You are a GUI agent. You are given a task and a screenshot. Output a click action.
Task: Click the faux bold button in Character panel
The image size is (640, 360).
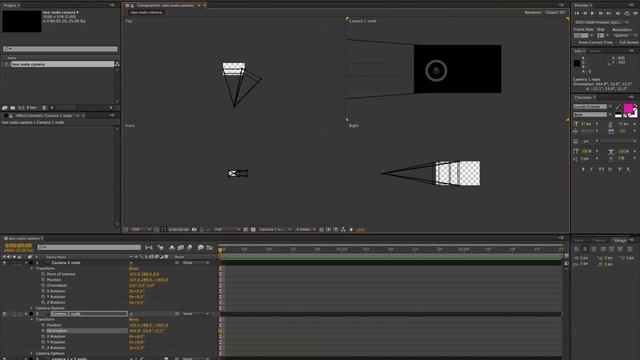pos(583,169)
